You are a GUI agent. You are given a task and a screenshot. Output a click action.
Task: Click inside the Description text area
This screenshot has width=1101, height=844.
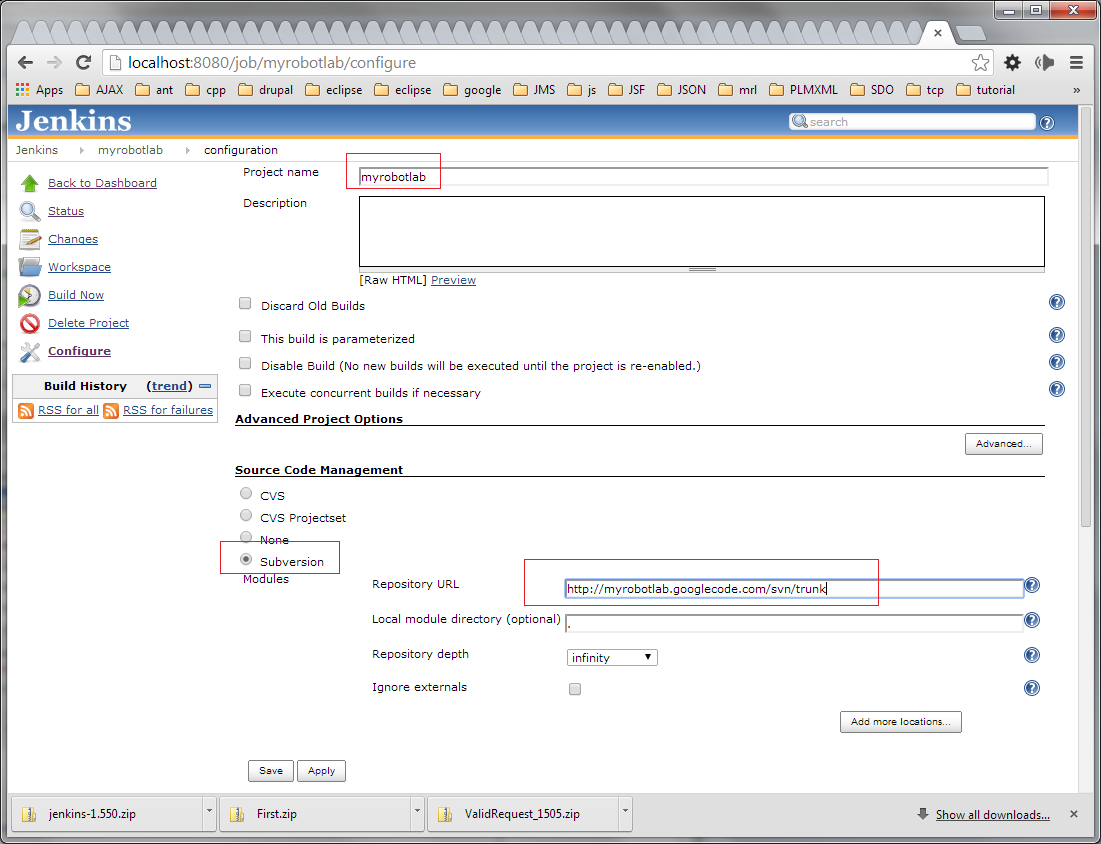point(701,232)
